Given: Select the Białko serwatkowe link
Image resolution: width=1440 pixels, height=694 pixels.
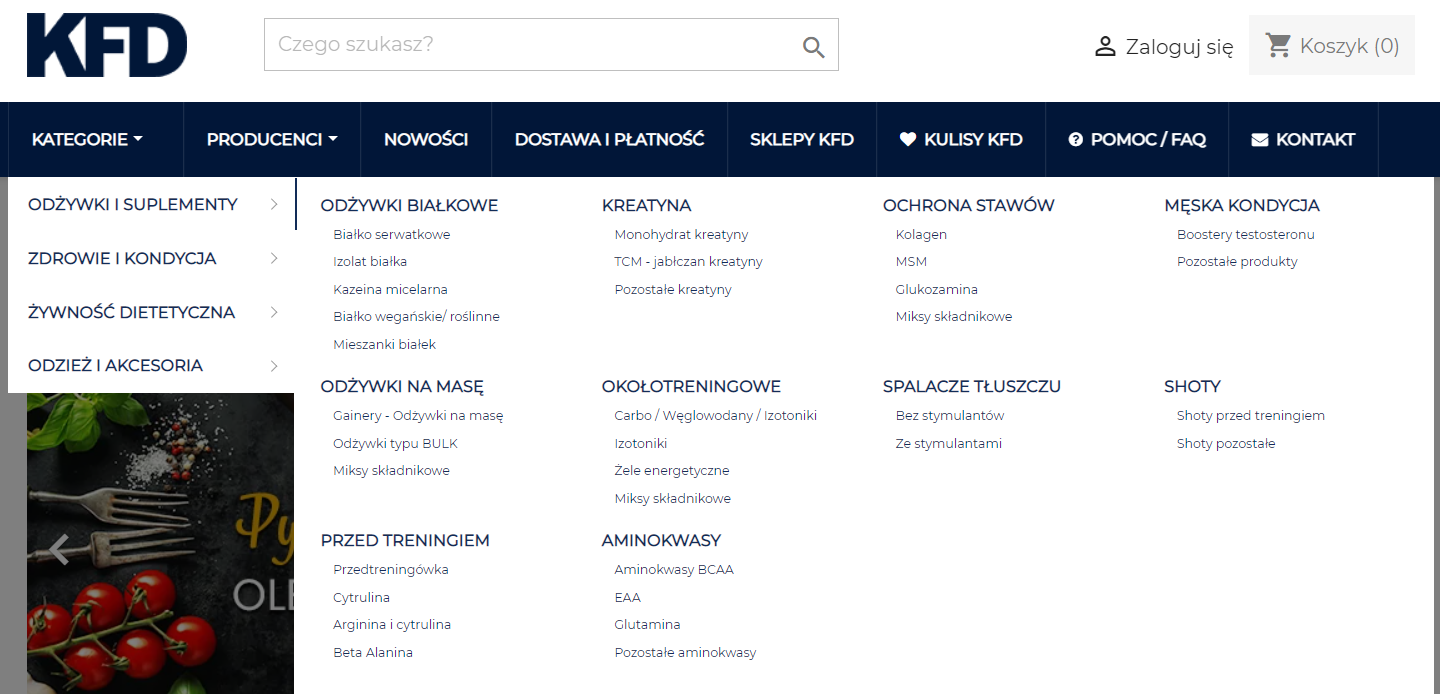Looking at the screenshot, I should pyautogui.click(x=392, y=235).
